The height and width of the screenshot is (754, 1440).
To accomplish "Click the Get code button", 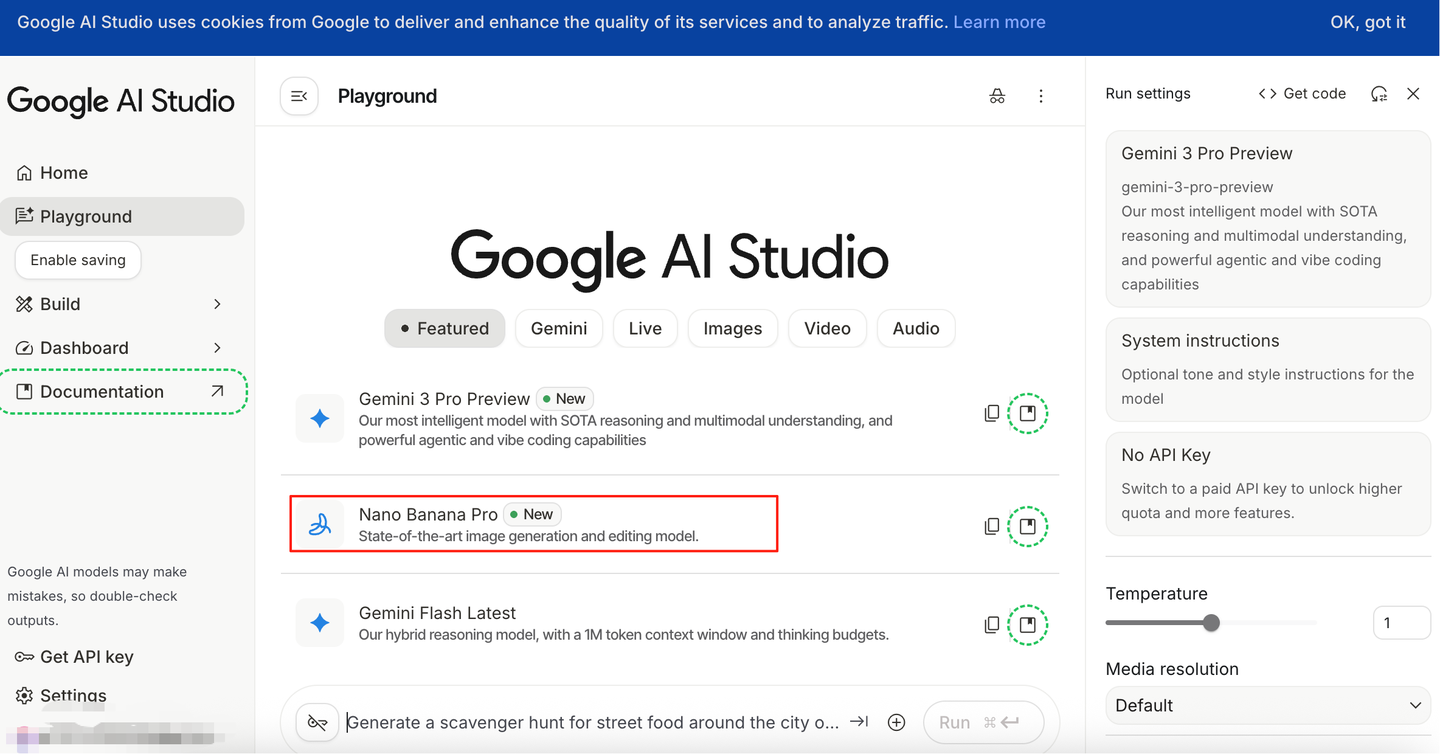I will [1302, 93].
